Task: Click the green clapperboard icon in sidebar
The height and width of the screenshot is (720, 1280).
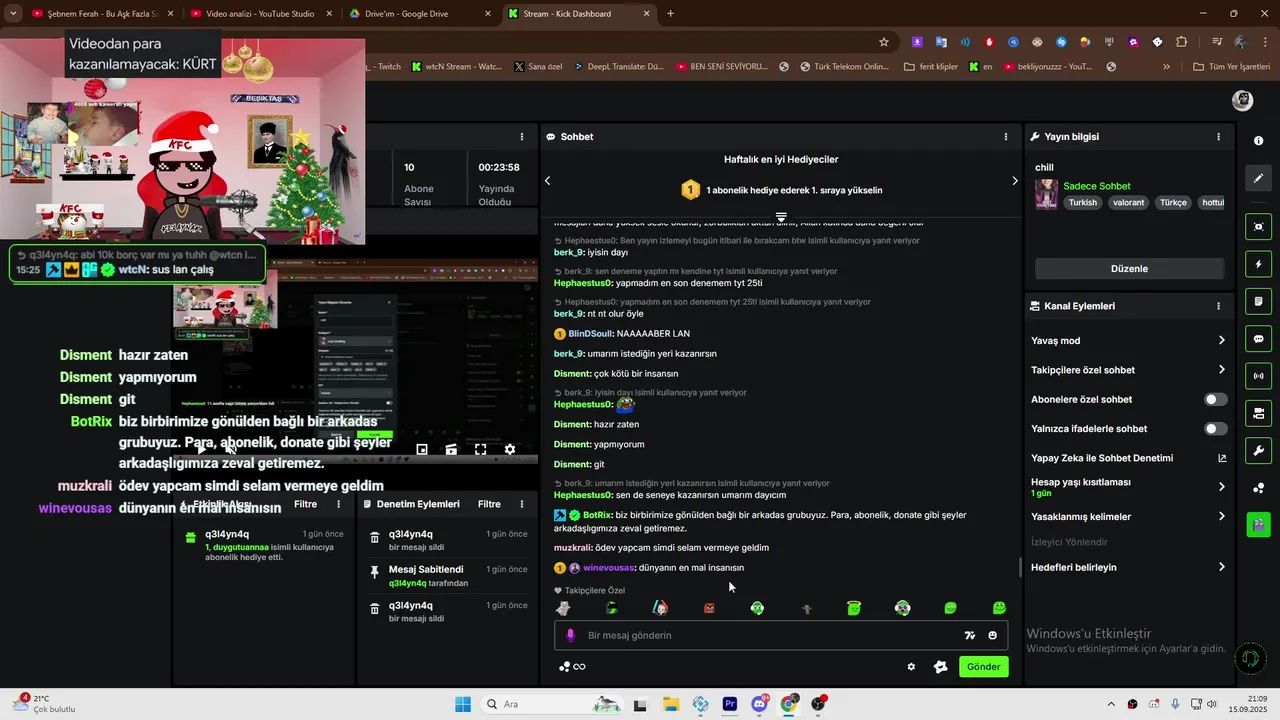Action: pyautogui.click(x=1259, y=523)
